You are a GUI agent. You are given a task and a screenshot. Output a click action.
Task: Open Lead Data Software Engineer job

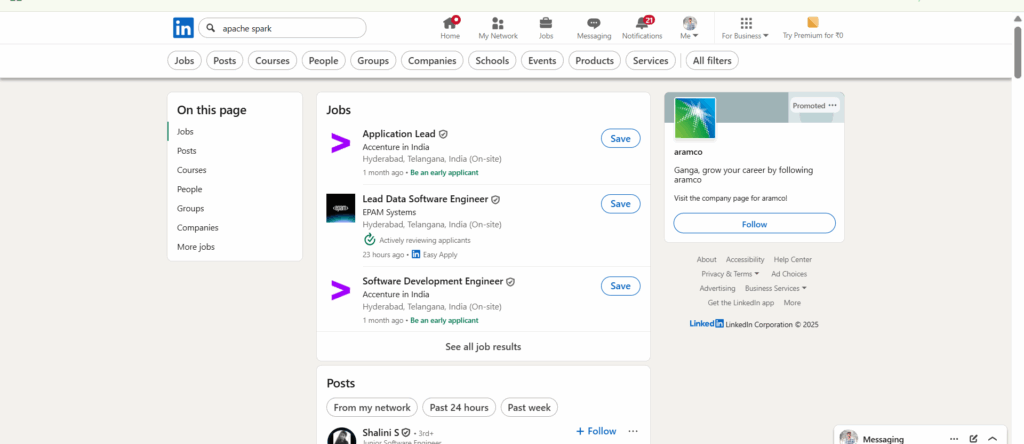(x=425, y=199)
